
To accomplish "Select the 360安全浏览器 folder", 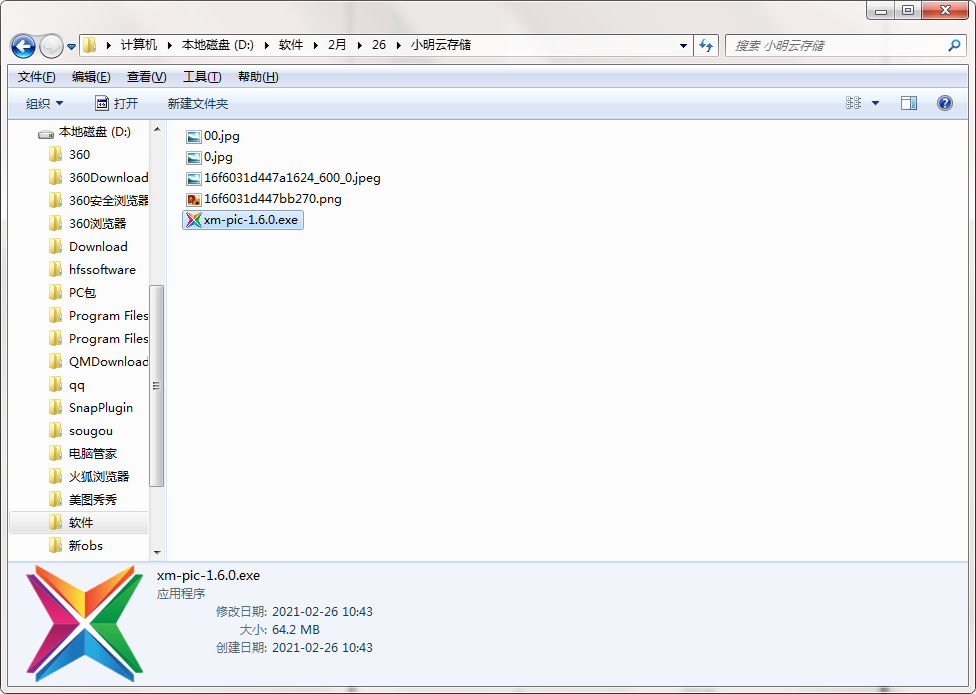I will coord(98,200).
